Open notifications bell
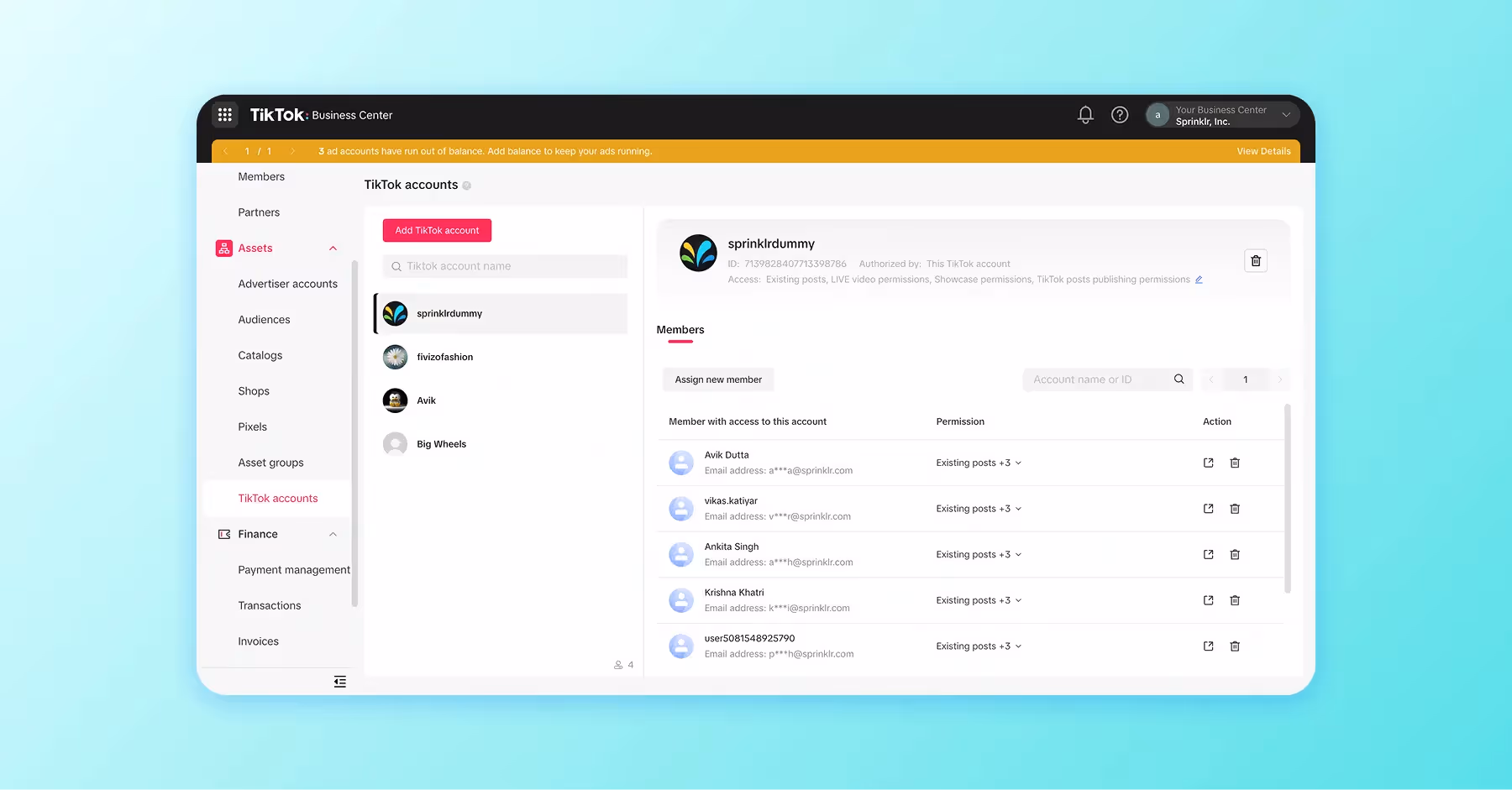This screenshot has height=790, width=1512. (x=1085, y=115)
